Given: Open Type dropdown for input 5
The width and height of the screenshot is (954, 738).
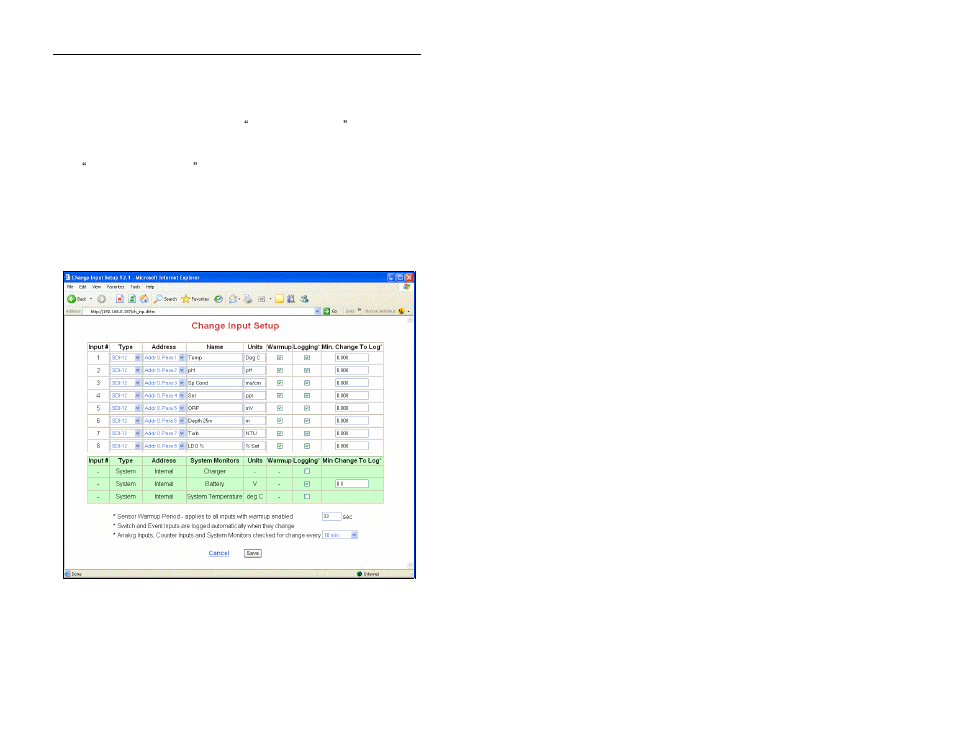Looking at the screenshot, I should (125, 408).
